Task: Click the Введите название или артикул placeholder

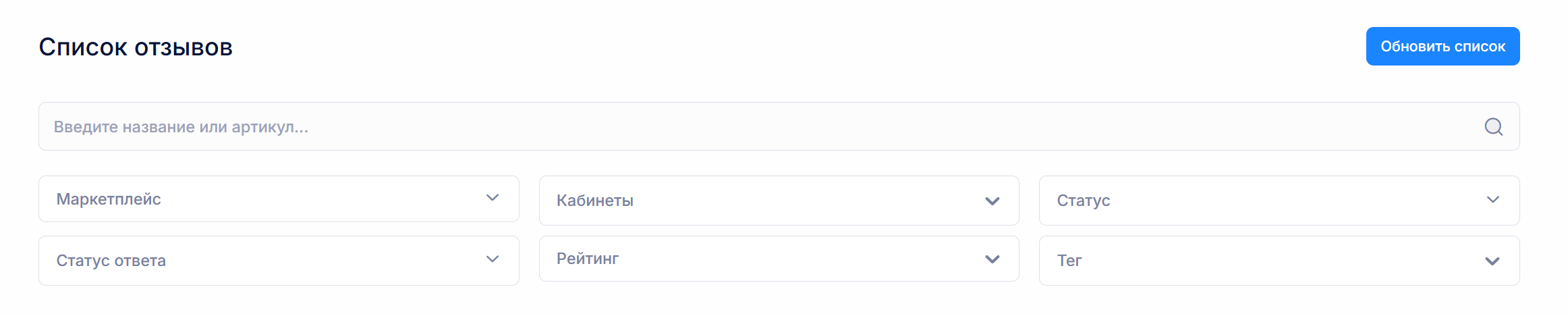Action: pyautogui.click(x=181, y=127)
